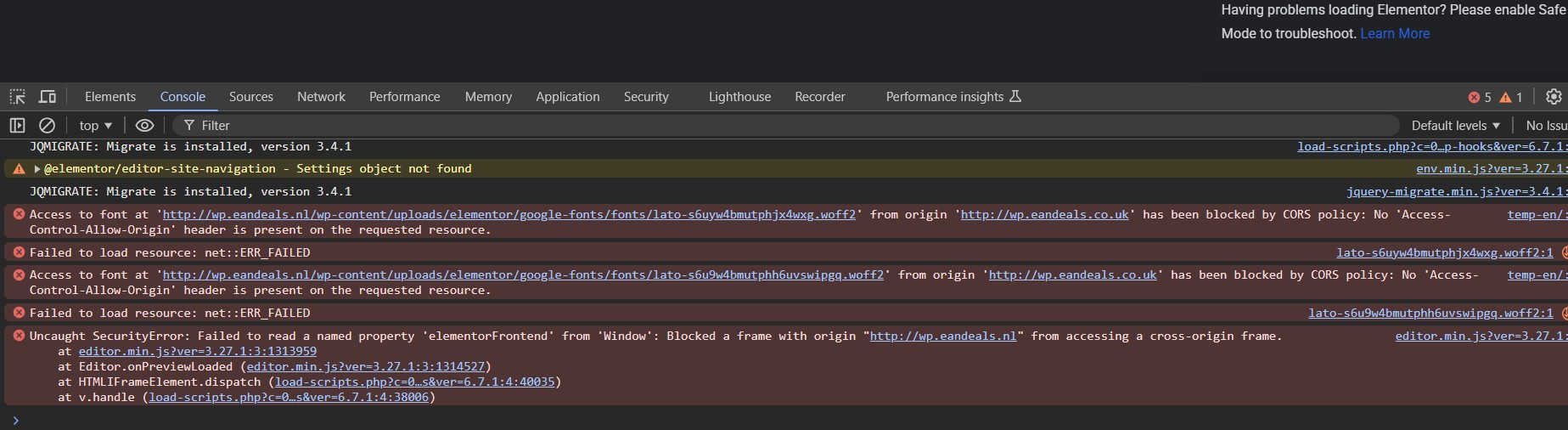Open the editor.min.js 3:1313959 stack link

coord(198,352)
